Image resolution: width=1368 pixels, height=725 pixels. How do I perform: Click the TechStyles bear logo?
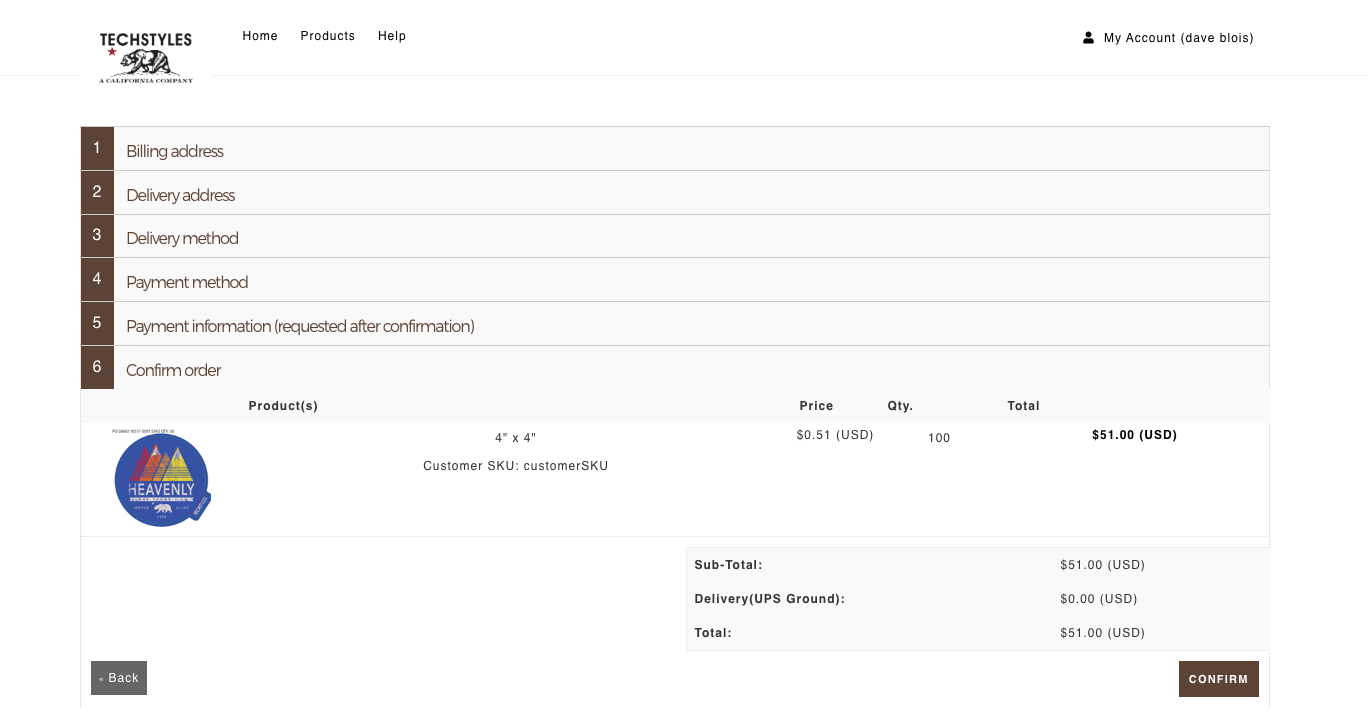click(x=146, y=57)
